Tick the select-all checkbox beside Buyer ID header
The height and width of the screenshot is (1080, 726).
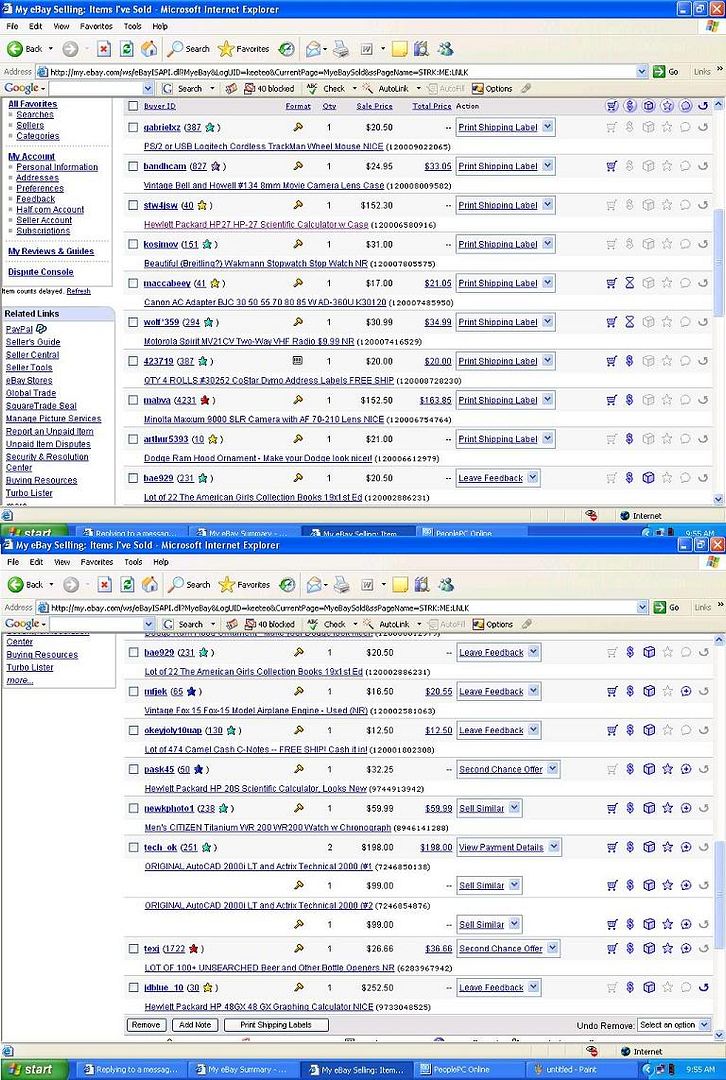133,106
